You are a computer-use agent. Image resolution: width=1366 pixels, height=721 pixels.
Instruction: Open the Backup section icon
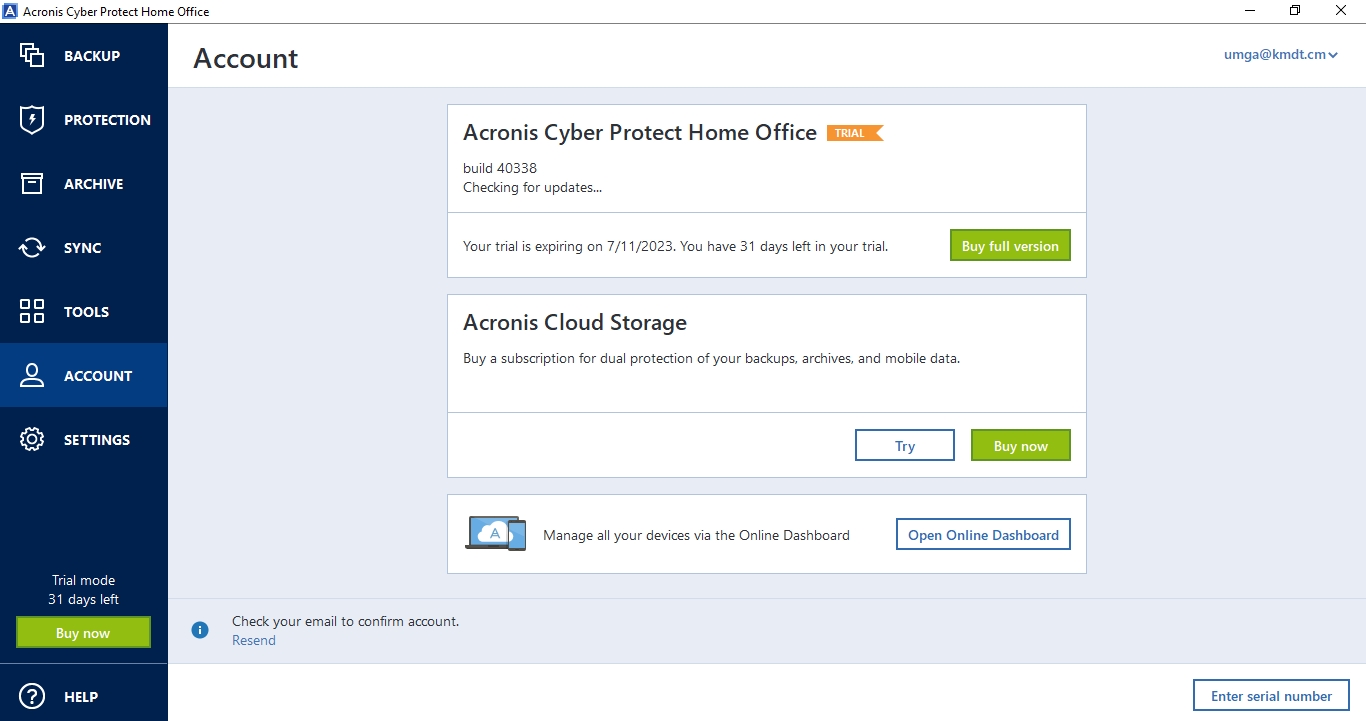32,56
